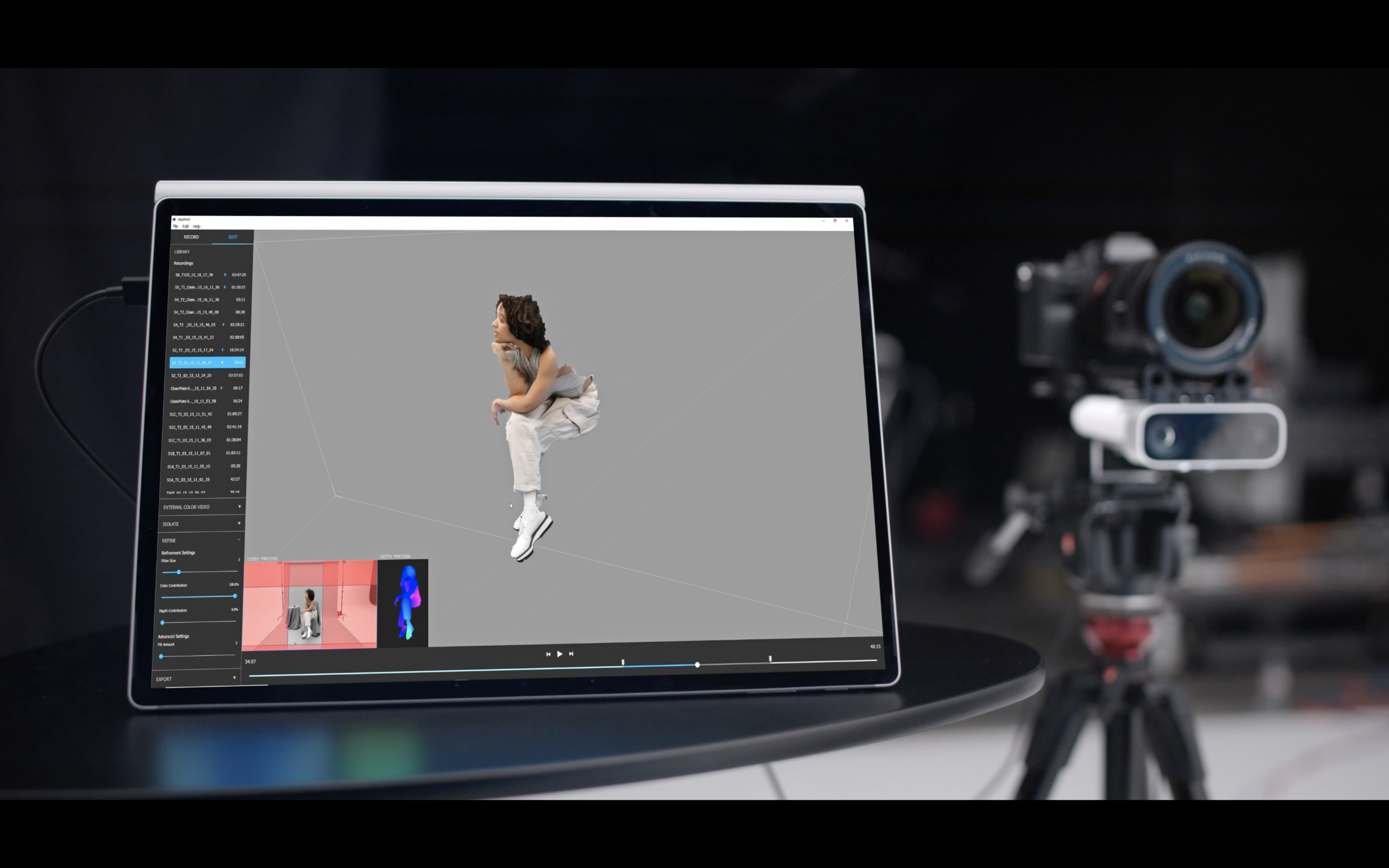The width and height of the screenshot is (1389, 868).
Task: Click the blue marker on S2_T2 10:34:14 recording
Action: click(x=223, y=350)
